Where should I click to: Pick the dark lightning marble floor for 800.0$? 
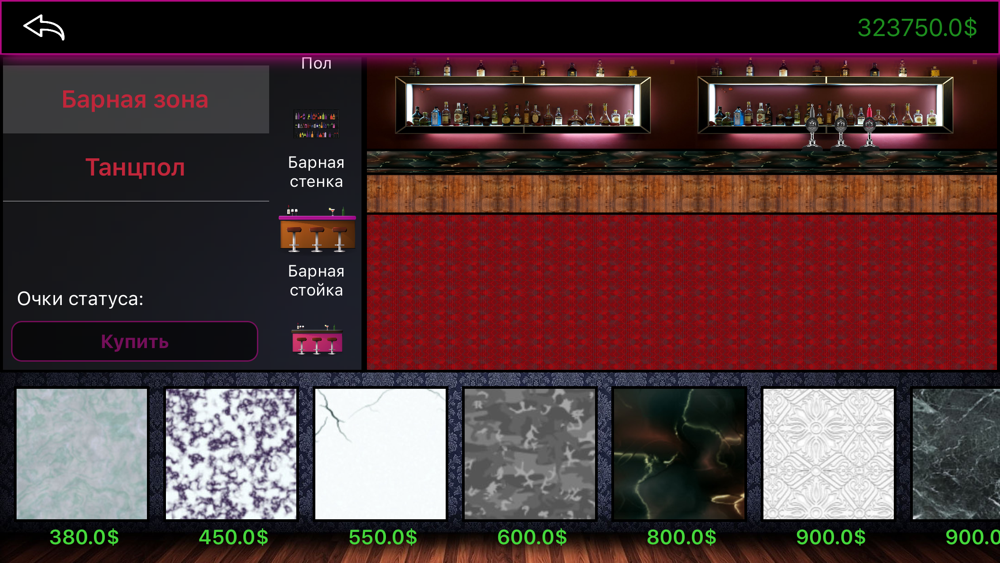point(679,454)
